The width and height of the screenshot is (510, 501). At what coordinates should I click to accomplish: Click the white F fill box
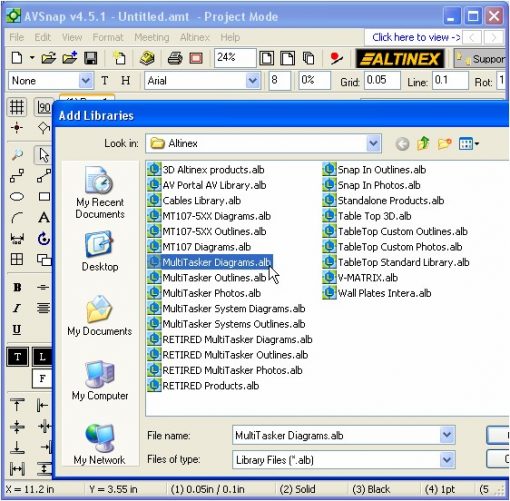[42, 379]
